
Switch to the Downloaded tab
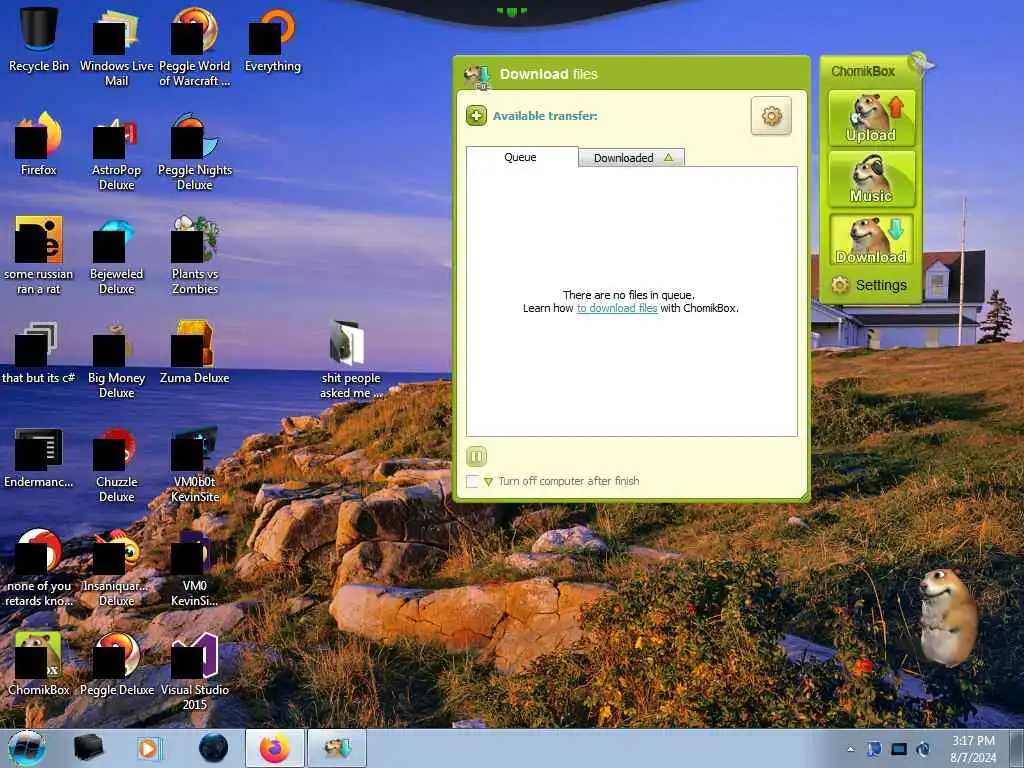point(632,157)
